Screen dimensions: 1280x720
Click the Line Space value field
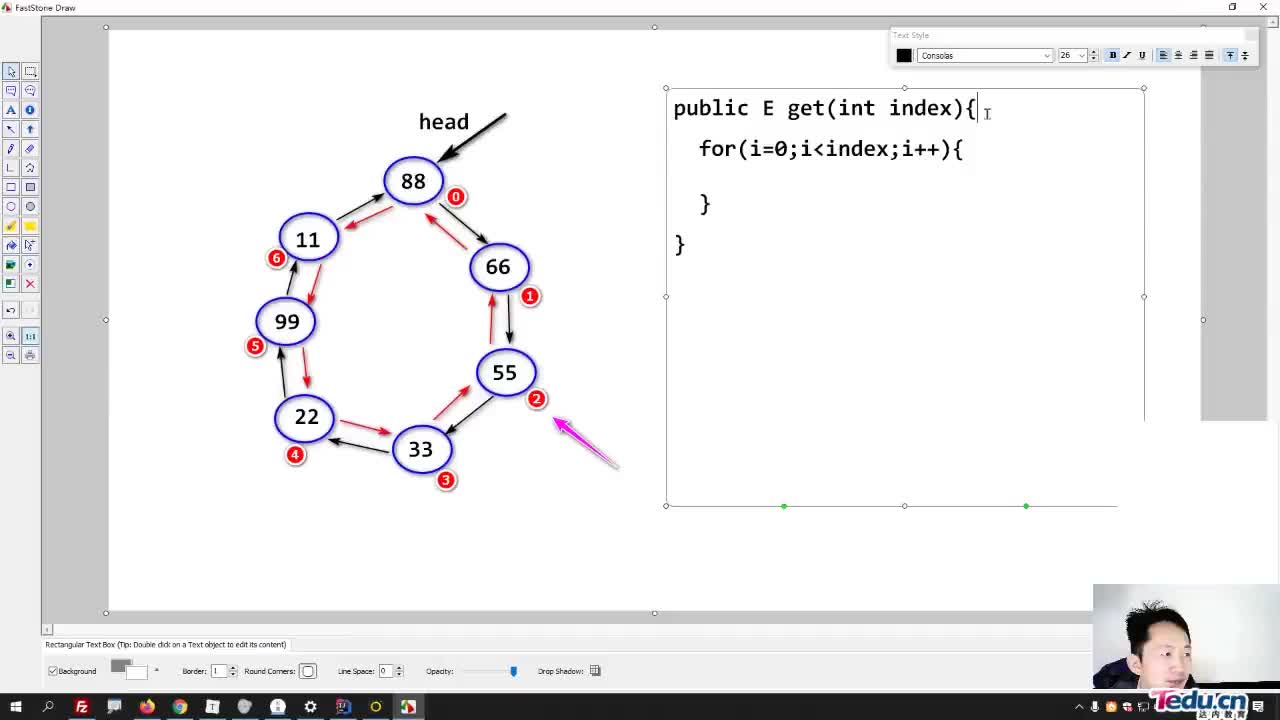385,671
